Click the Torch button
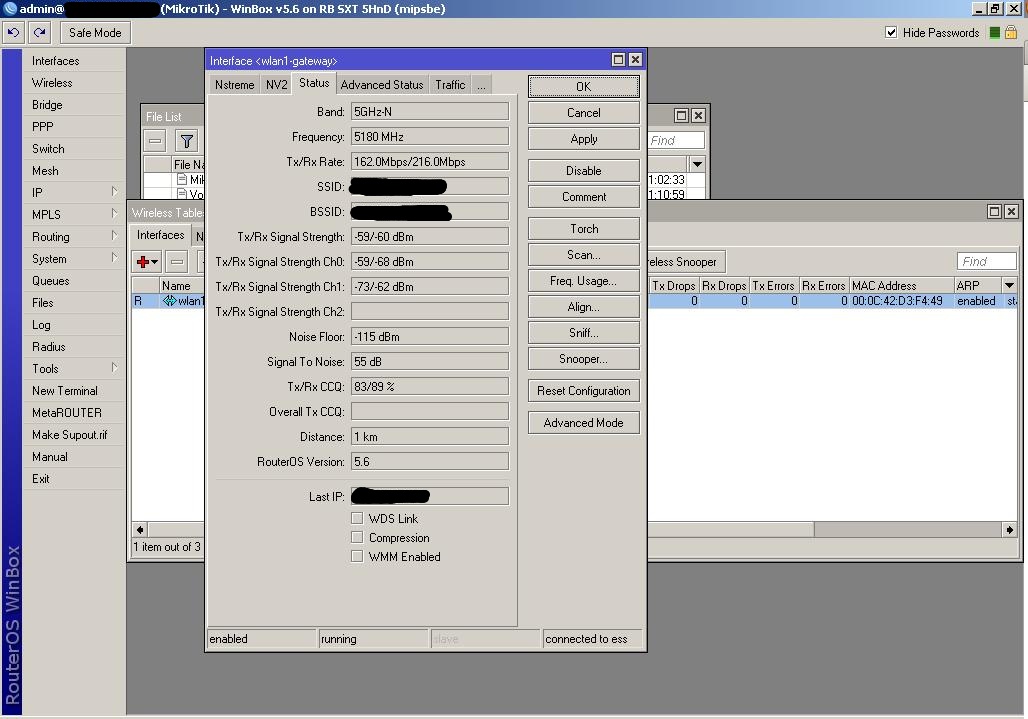 click(583, 229)
